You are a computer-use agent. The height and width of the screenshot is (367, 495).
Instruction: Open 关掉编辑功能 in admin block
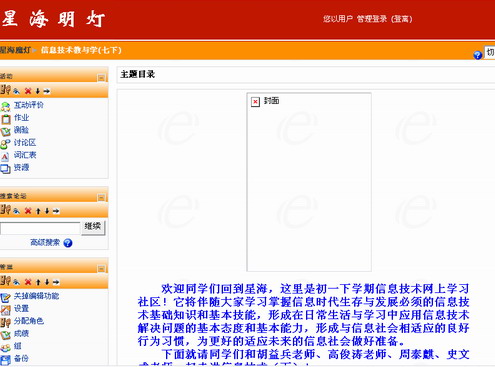[x=36, y=296]
